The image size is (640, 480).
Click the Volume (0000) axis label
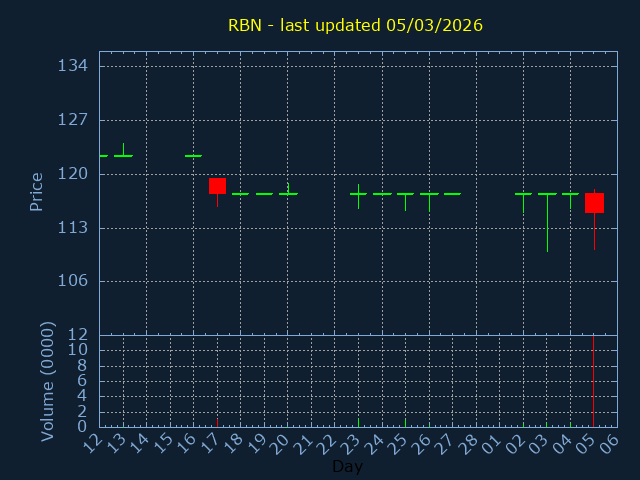47,381
